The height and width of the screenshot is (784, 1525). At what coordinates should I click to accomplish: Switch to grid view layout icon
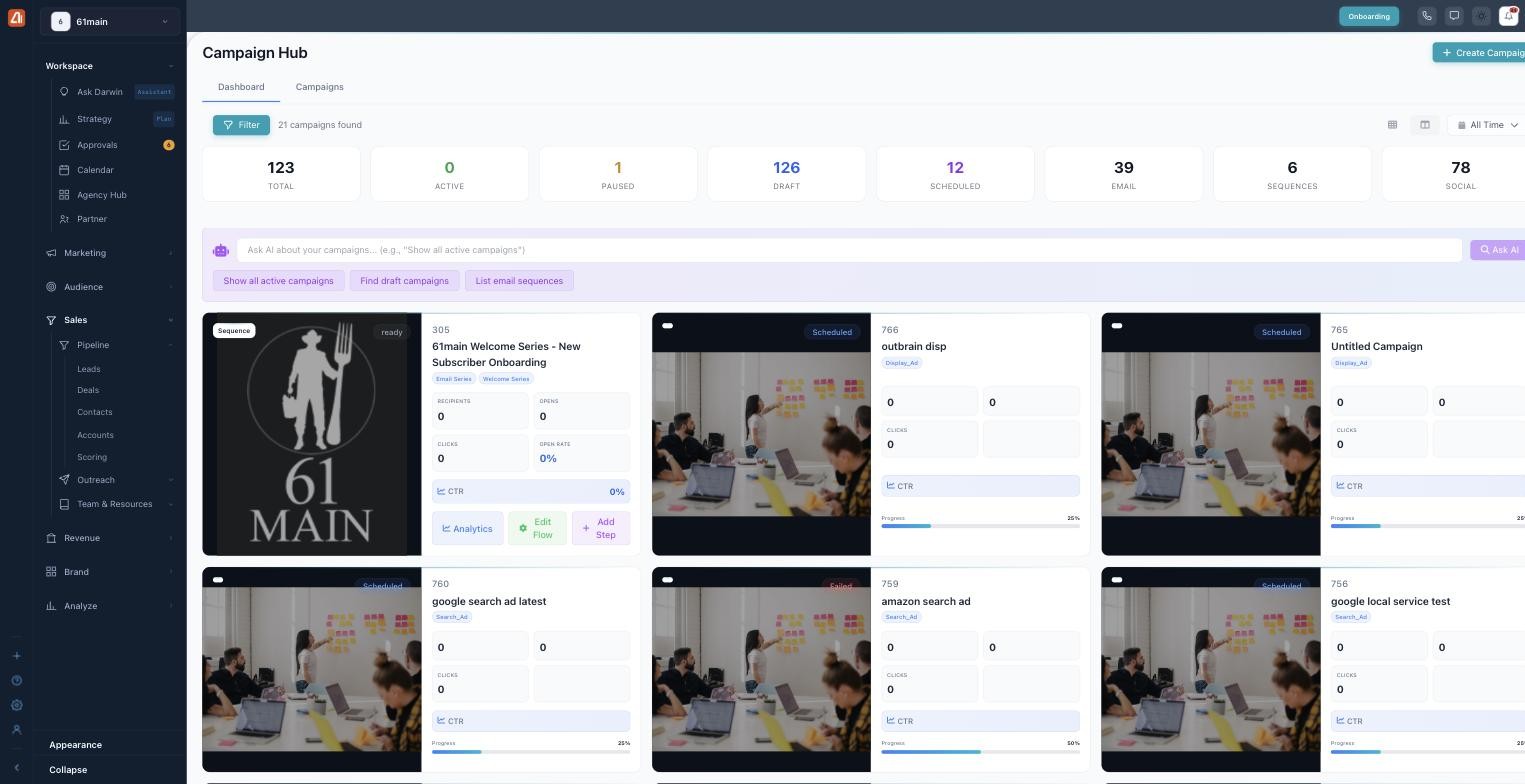[1392, 125]
